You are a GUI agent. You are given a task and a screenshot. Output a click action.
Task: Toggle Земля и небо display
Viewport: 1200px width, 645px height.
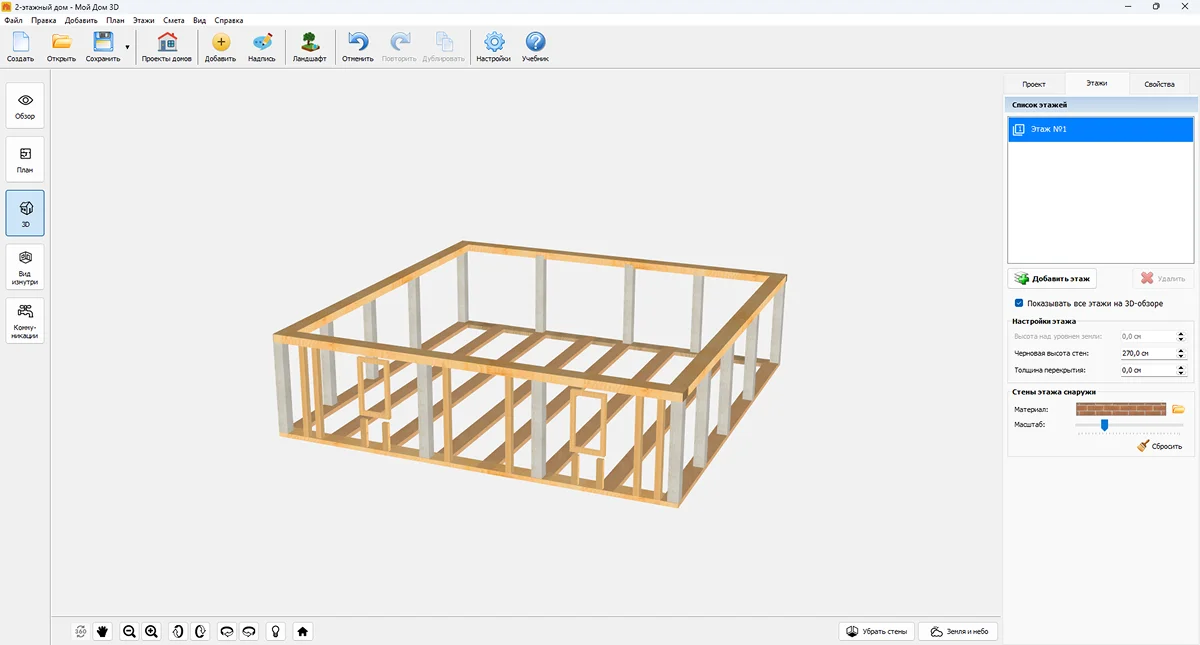[x=958, y=631]
